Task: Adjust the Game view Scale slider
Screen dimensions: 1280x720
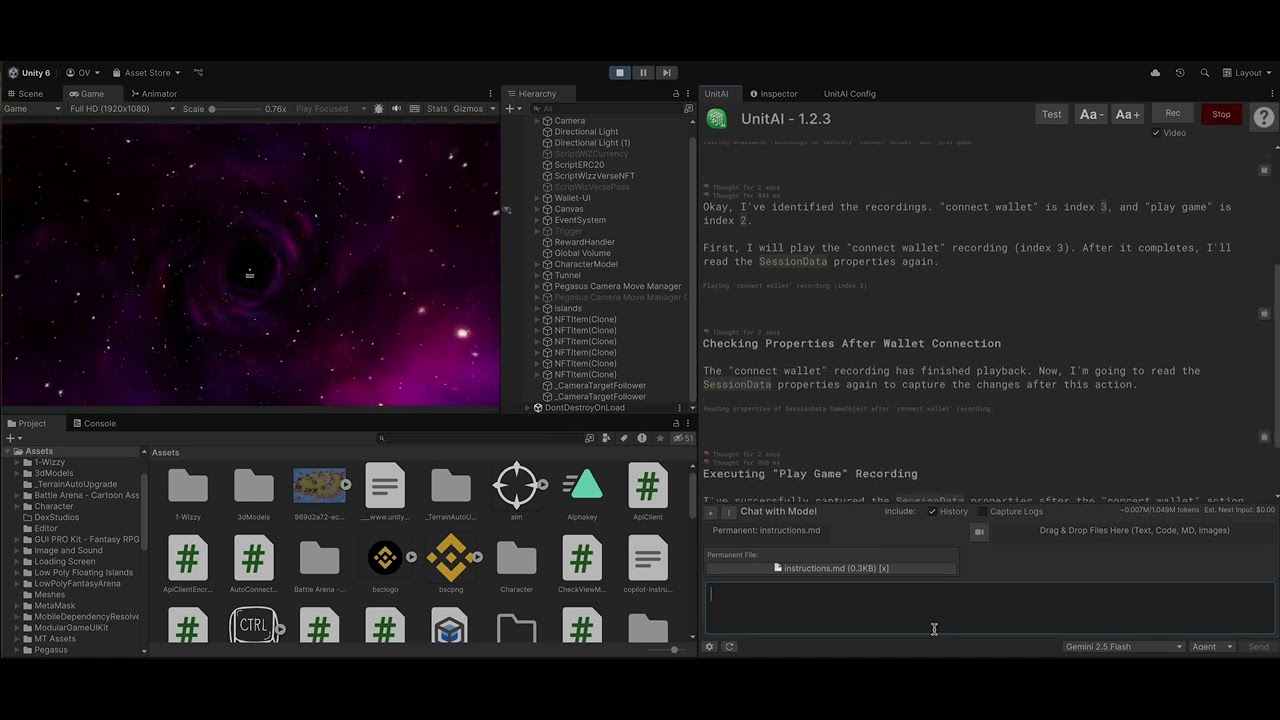Action: tap(234, 109)
